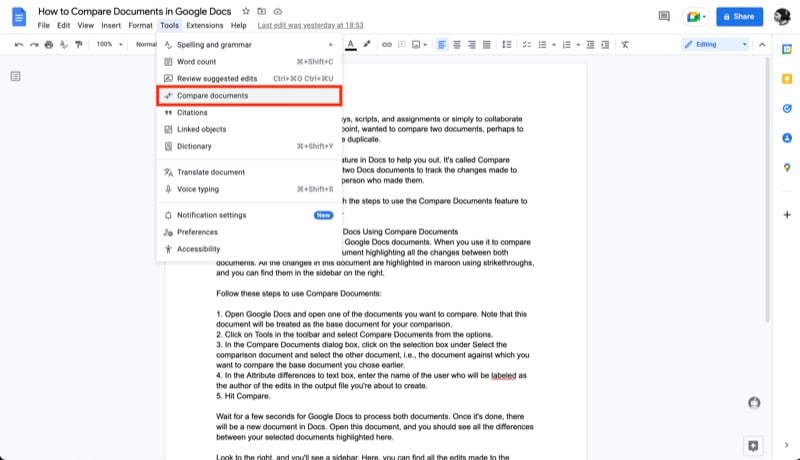Click the Redo arrow icon
Viewport: 800px width, 460px height.
(x=34, y=45)
